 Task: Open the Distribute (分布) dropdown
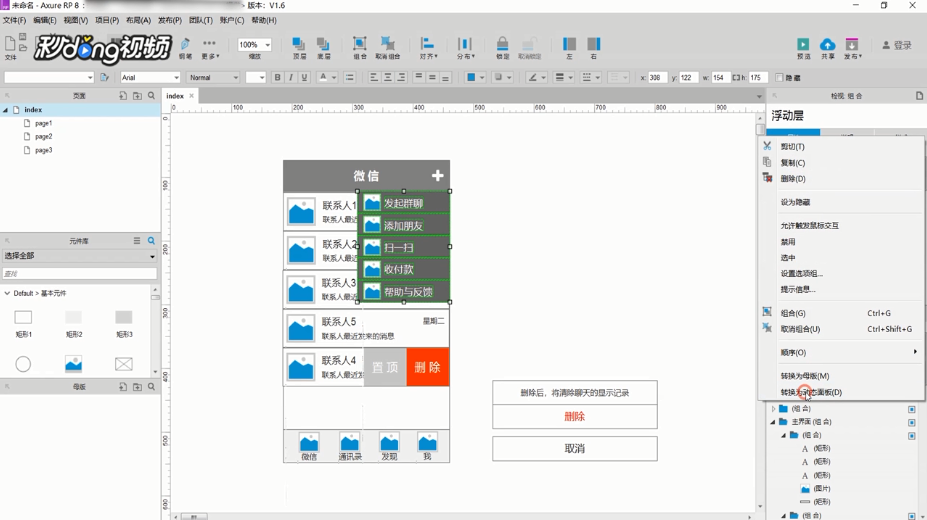[x=465, y=47]
